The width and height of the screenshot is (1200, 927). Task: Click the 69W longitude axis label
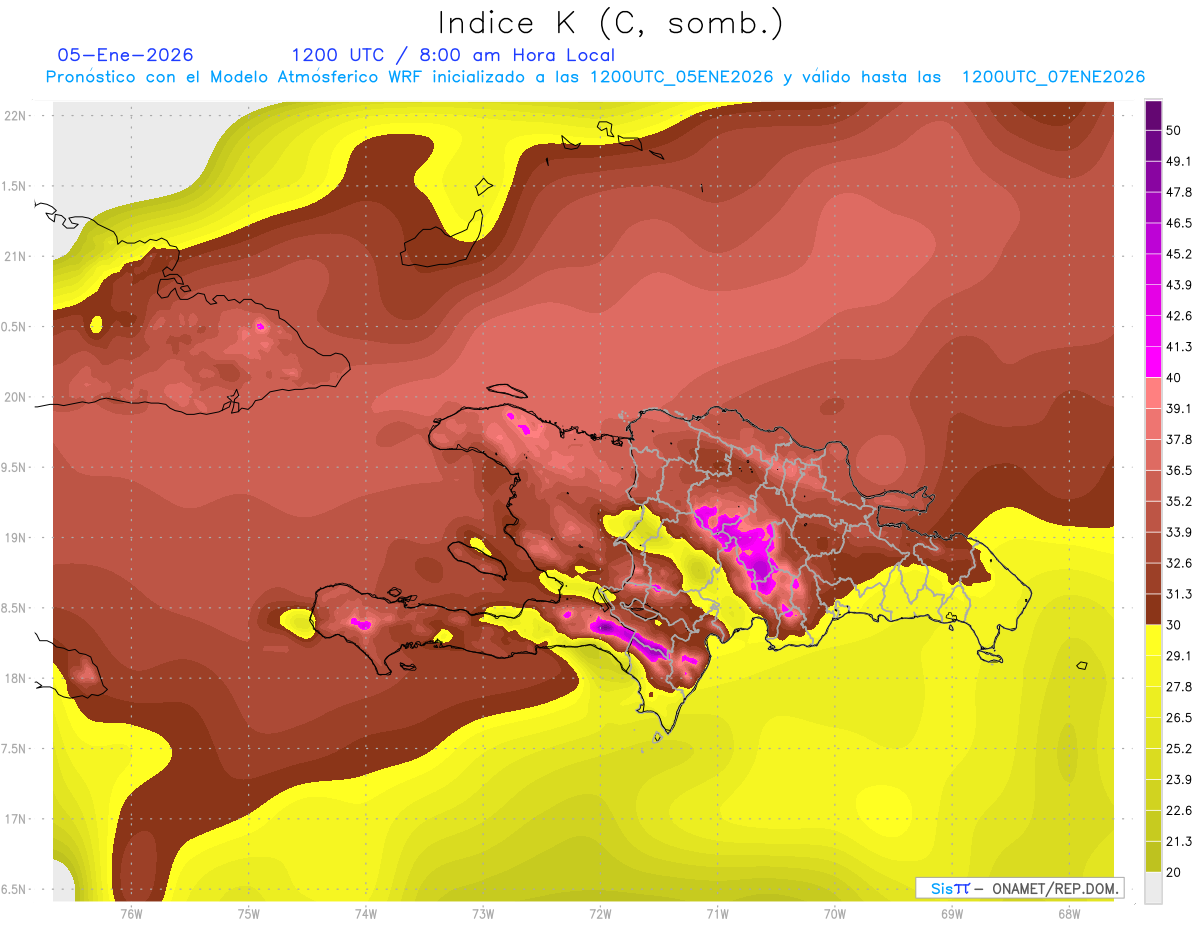pyautogui.click(x=951, y=913)
